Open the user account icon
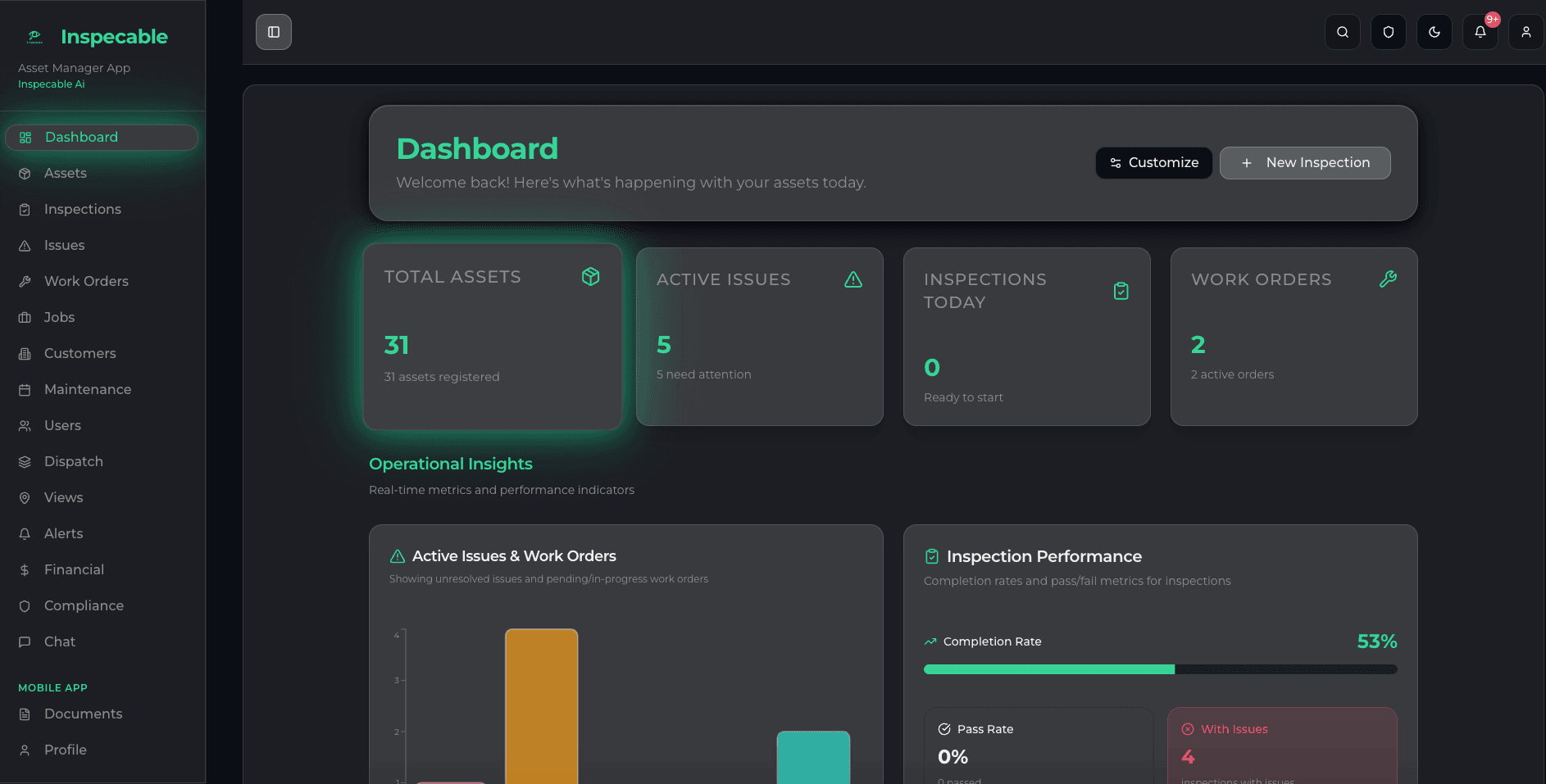Image resolution: width=1546 pixels, height=784 pixels. [1526, 32]
